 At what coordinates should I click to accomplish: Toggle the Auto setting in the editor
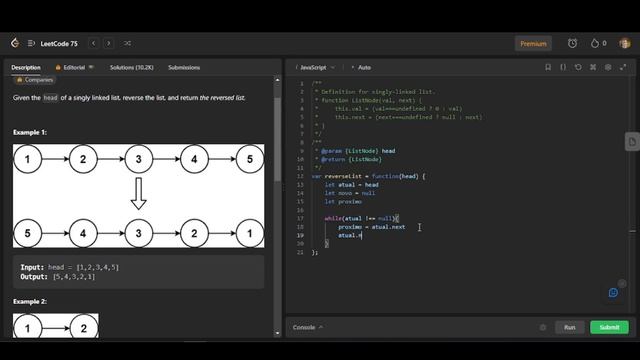[362, 67]
